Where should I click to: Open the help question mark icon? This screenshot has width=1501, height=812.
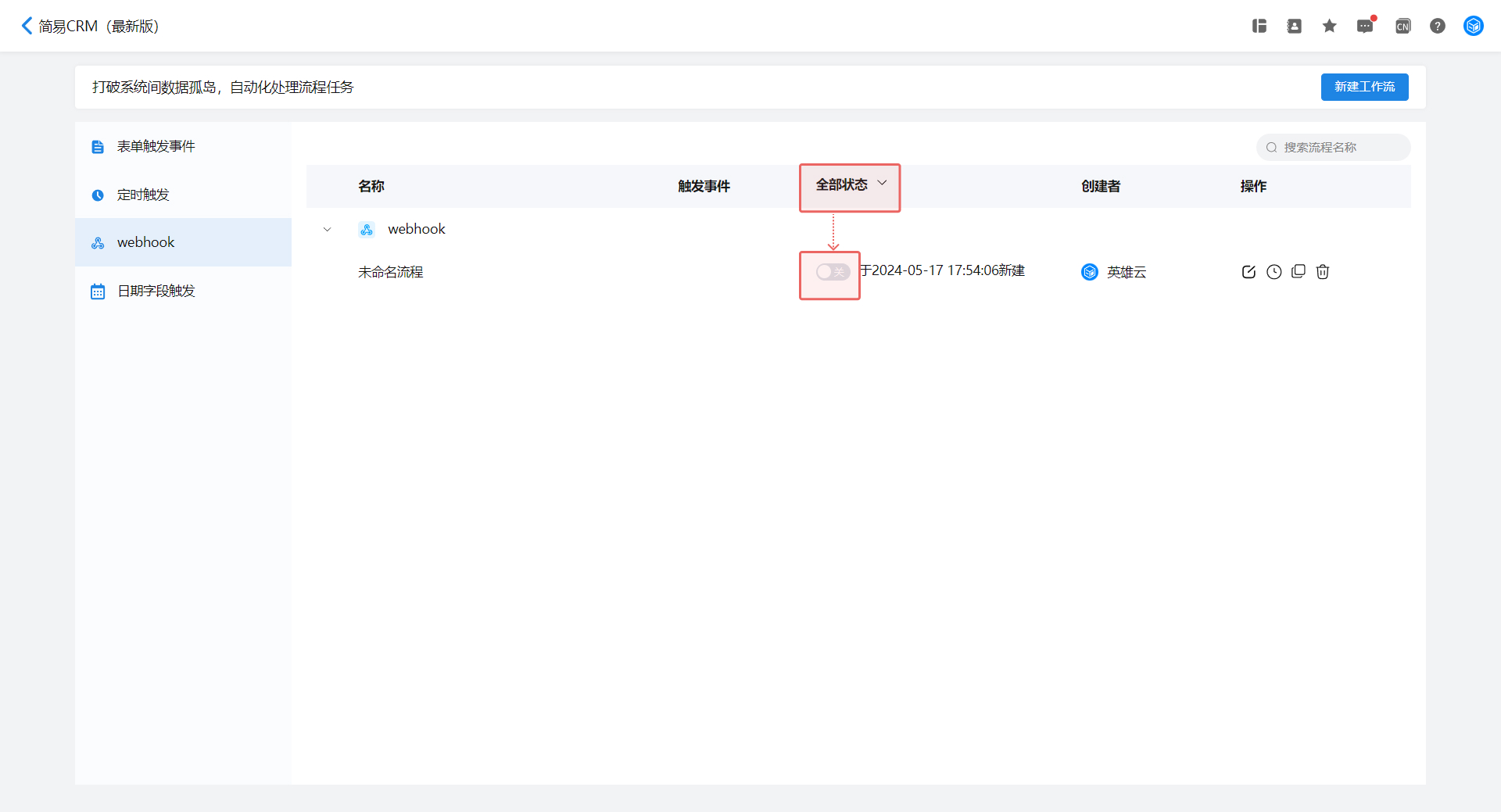coord(1437,26)
